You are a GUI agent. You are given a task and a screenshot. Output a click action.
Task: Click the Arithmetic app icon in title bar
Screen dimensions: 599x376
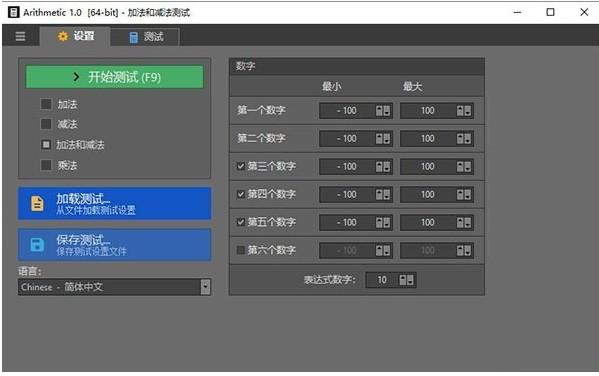pyautogui.click(x=13, y=12)
